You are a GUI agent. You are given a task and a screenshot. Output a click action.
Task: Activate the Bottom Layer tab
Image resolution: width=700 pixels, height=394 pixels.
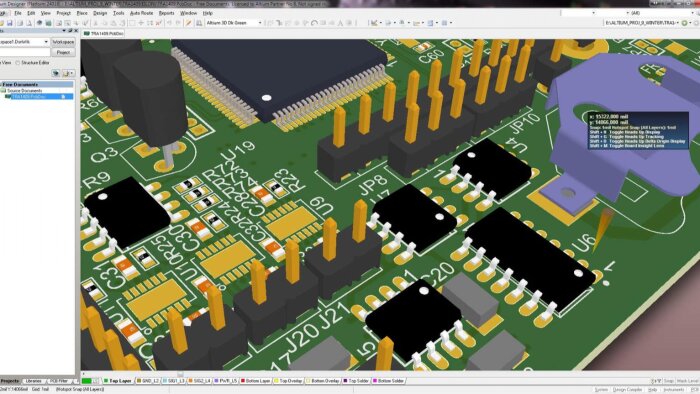pos(256,381)
